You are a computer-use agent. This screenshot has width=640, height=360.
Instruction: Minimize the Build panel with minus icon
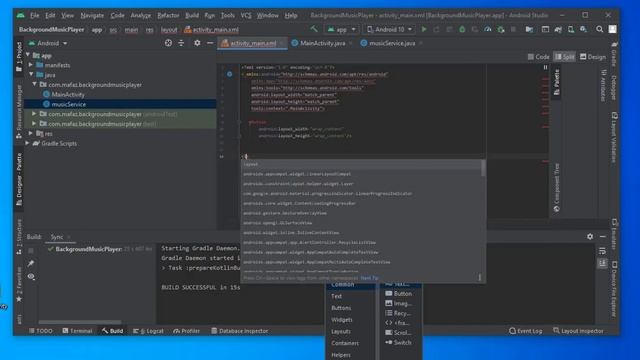[603, 236]
